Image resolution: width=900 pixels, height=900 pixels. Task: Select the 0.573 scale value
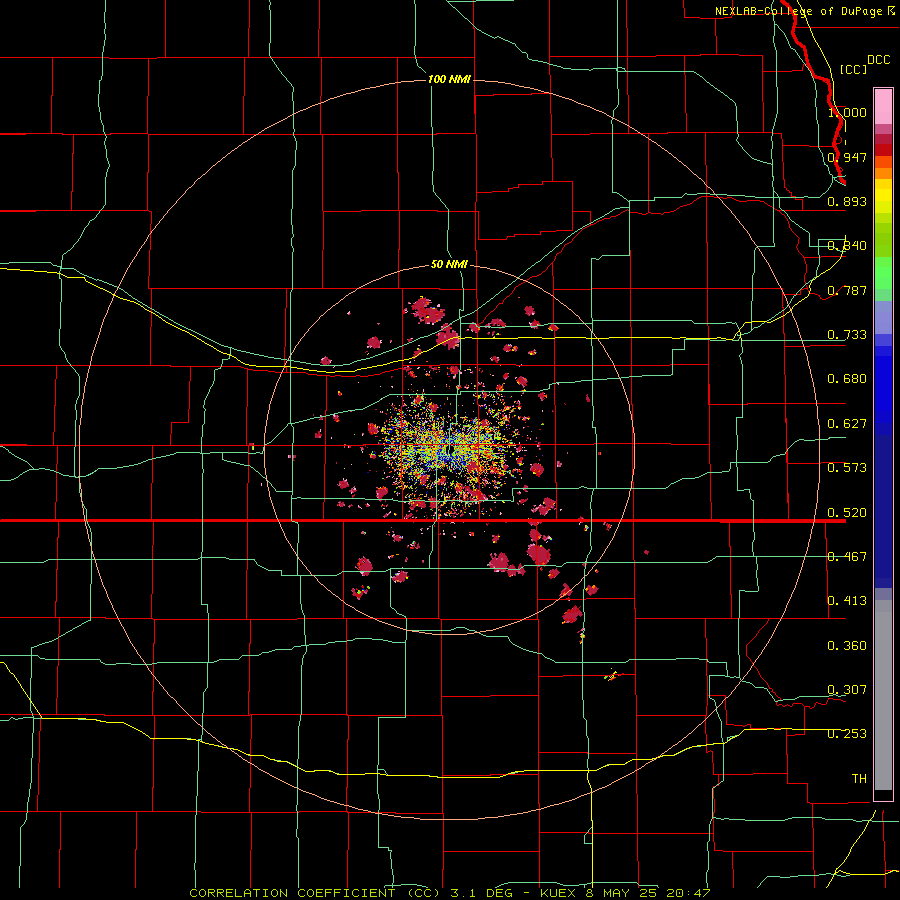coord(847,468)
